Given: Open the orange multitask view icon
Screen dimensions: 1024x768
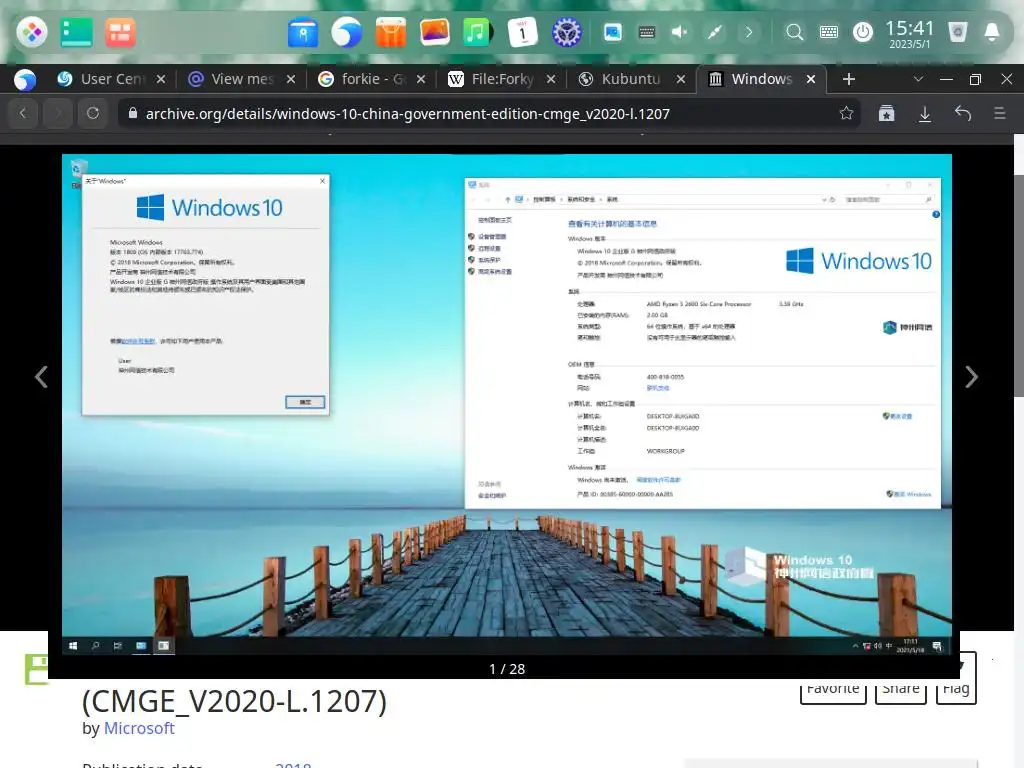Looking at the screenshot, I should (120, 32).
